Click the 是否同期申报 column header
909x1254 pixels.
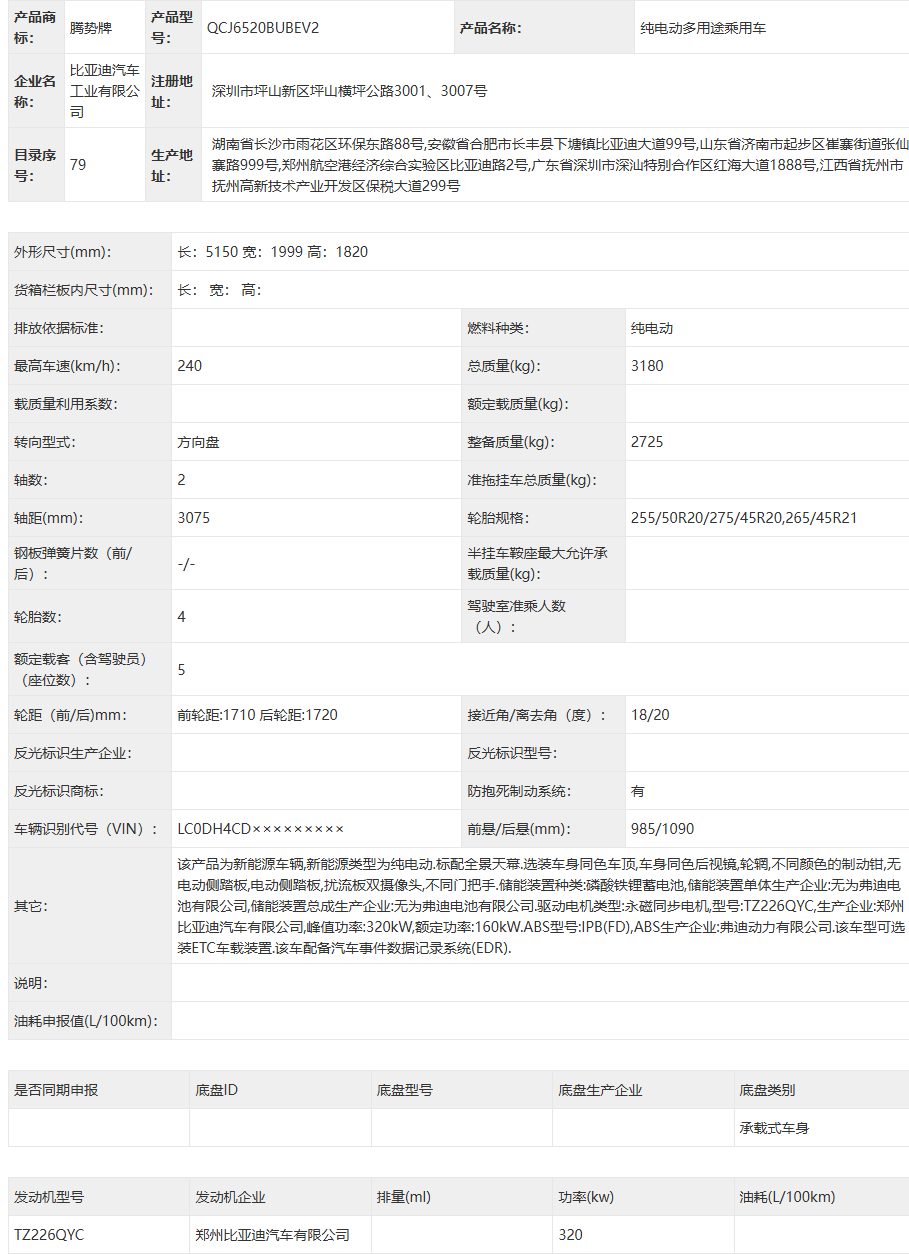56,1090
